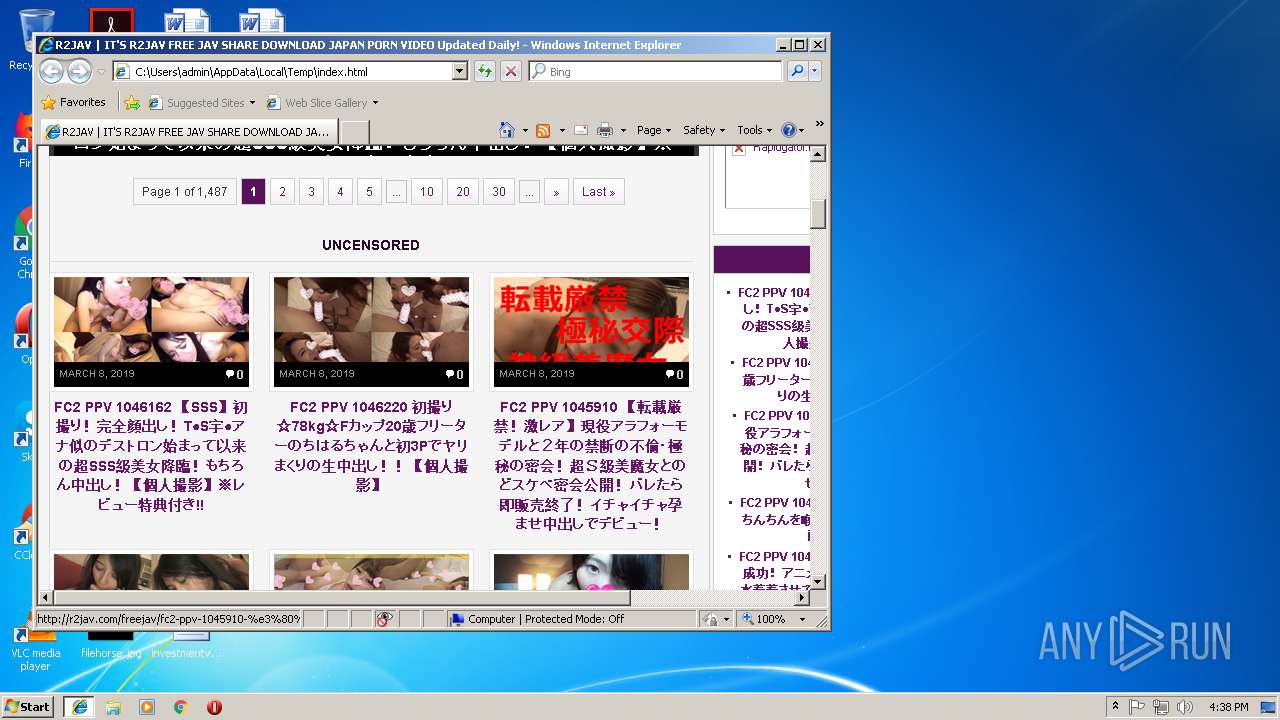This screenshot has width=1280, height=720.
Task: Click the horizontal scrollbar right arrow
Action: 801,597
